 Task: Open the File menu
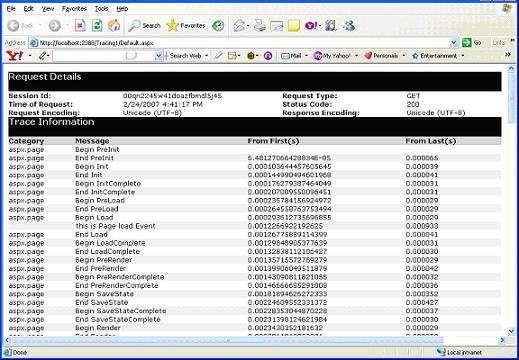tap(11, 9)
